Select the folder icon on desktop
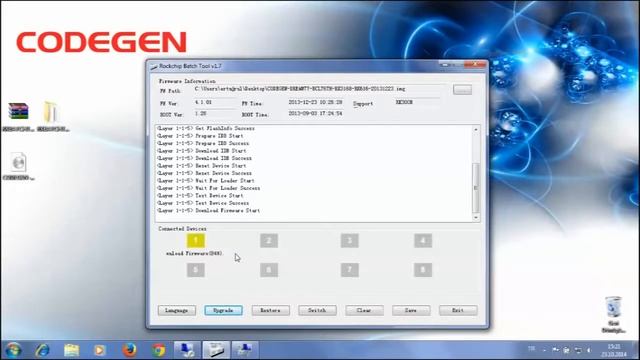This screenshot has height=360, width=640. click(53, 117)
